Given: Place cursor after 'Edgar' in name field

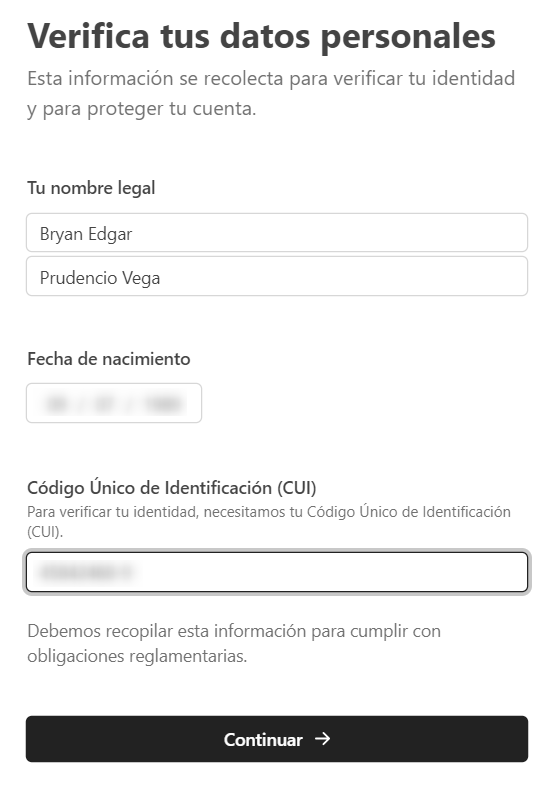Looking at the screenshot, I should 133,234.
